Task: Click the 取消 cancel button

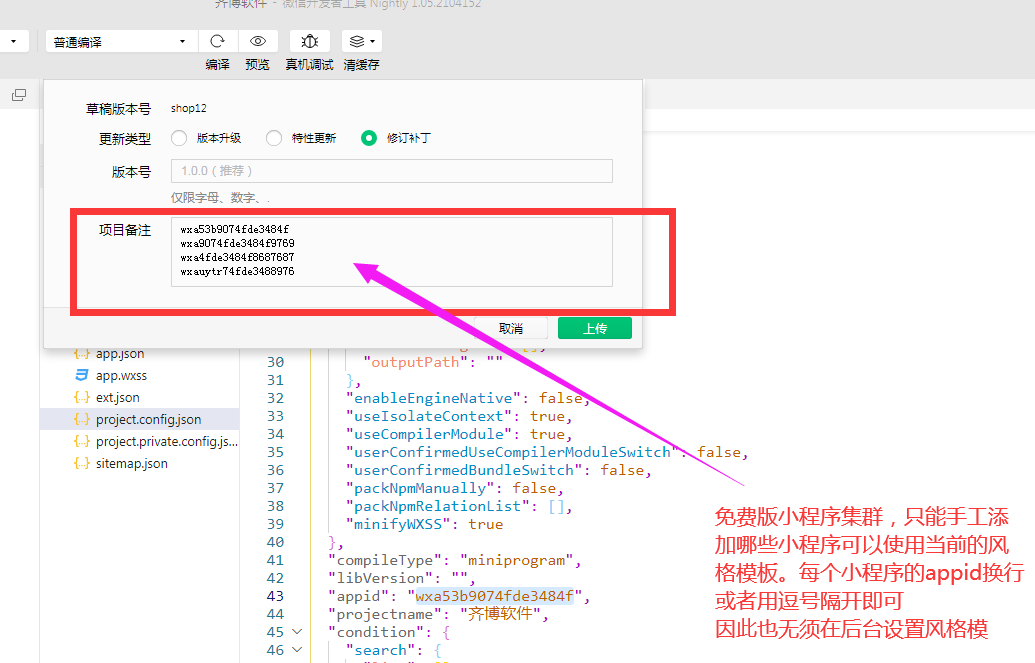Action: pos(510,329)
